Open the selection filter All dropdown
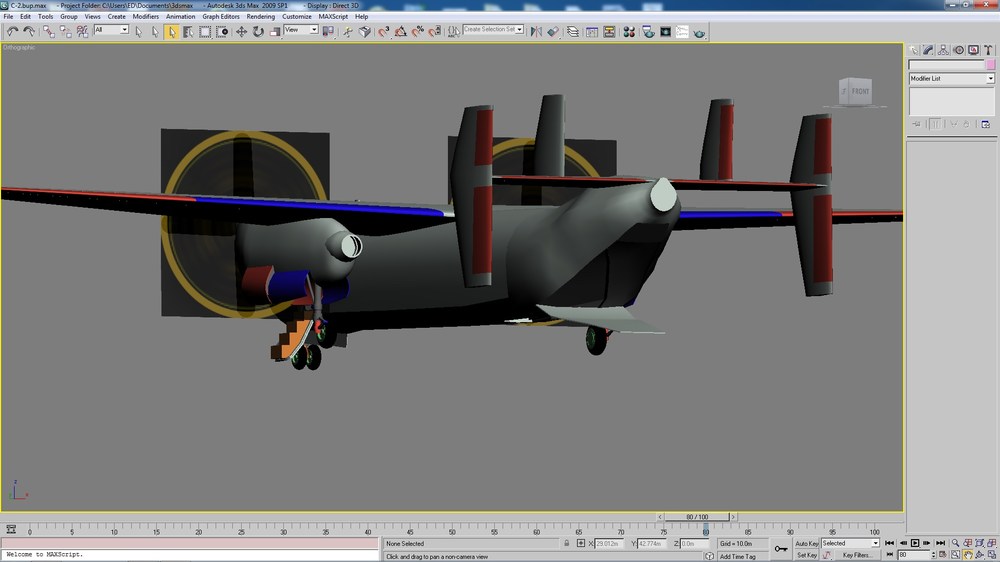This screenshot has height=562, width=1000. (111, 29)
